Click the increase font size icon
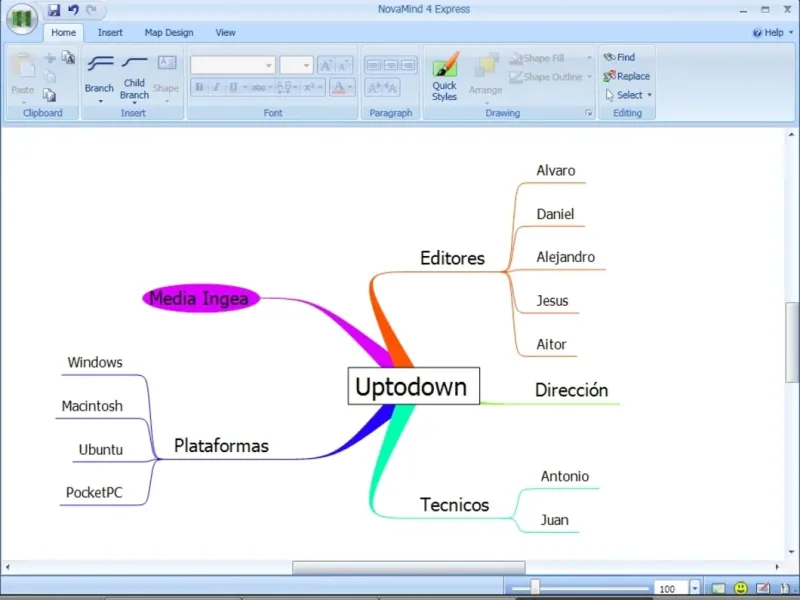Image resolution: width=800 pixels, height=600 pixels. pos(326,65)
